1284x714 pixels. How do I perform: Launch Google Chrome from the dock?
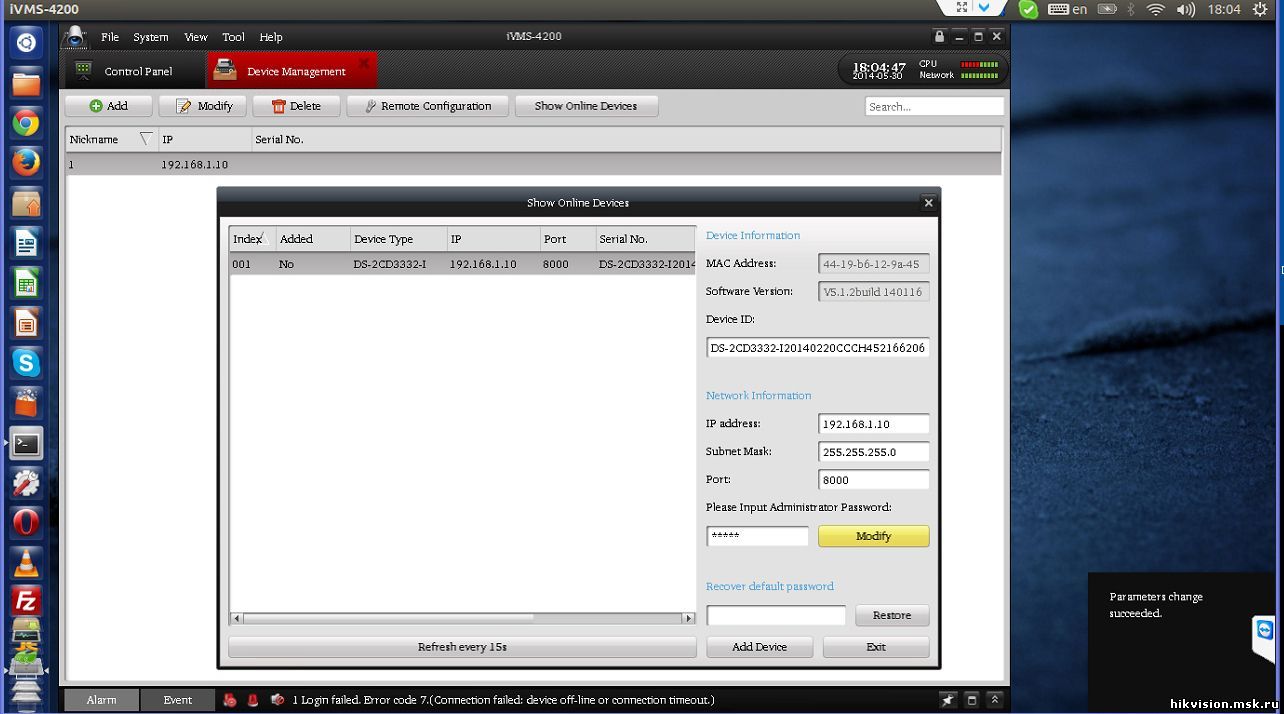point(26,123)
